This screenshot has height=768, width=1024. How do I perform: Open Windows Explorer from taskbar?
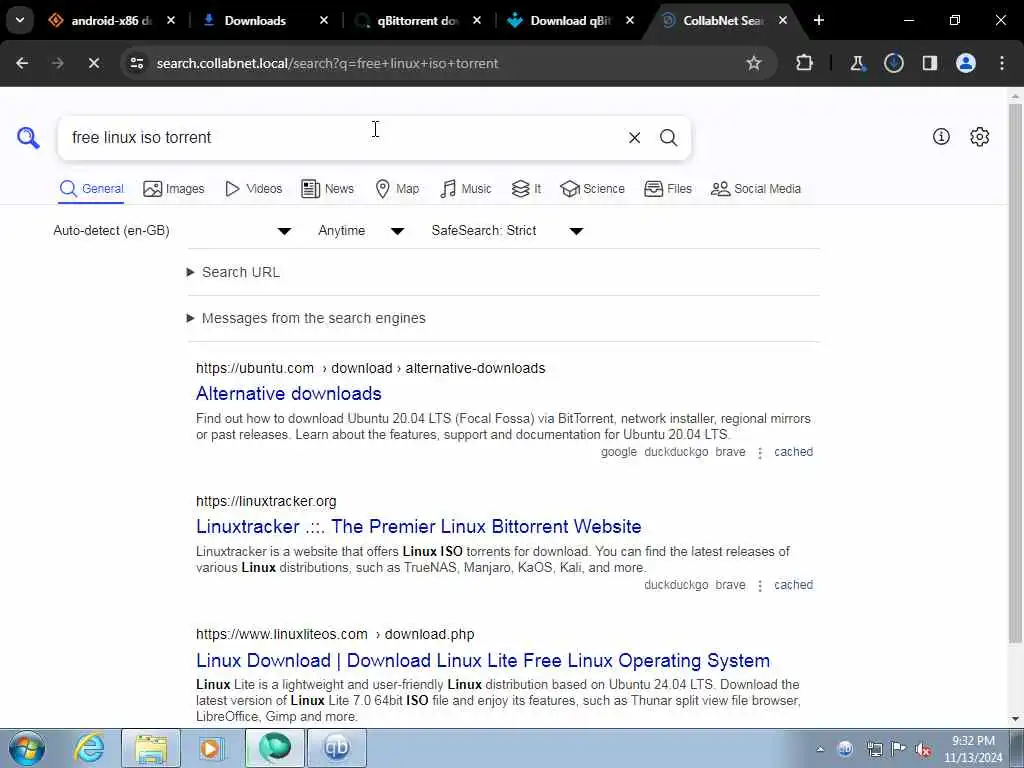151,748
